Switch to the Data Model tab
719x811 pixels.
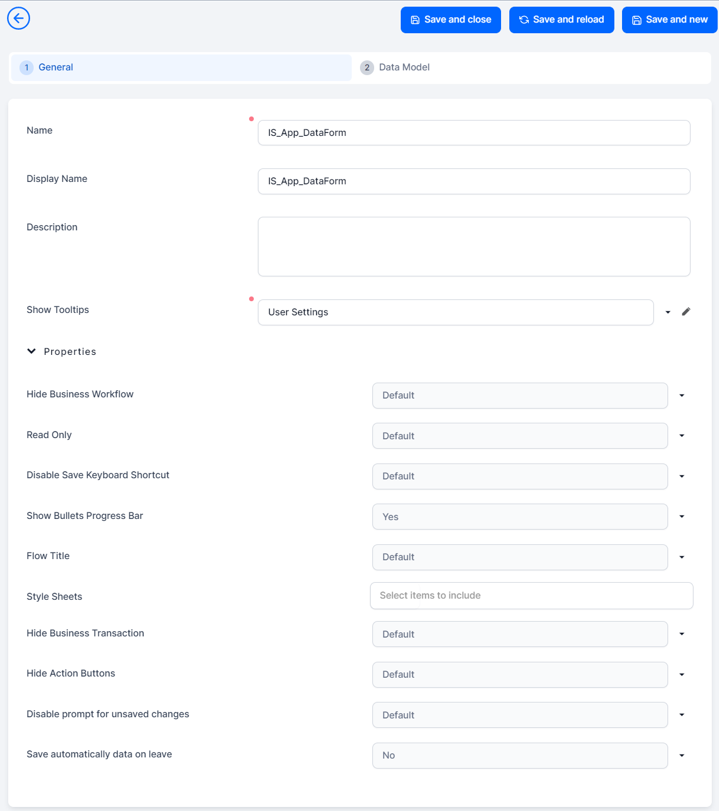[404, 68]
